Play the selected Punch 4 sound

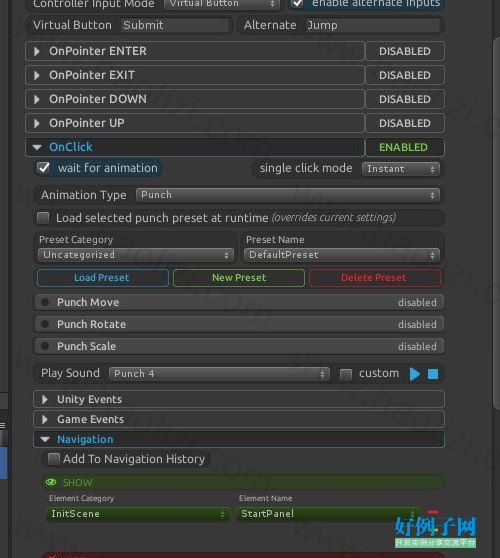point(415,374)
